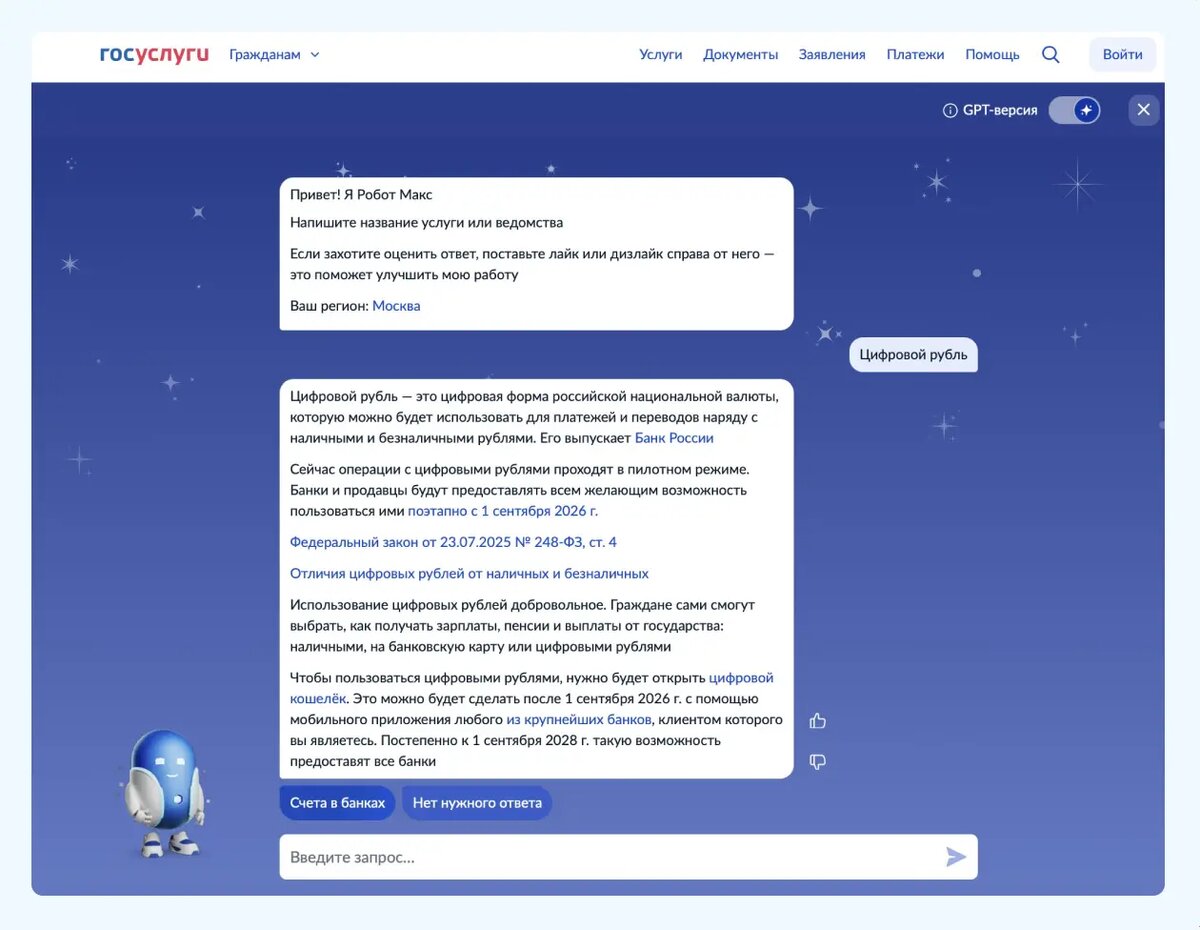The height and width of the screenshot is (930, 1200).
Task: Click the 'Привет! Я Робот Макс' greeting
Action: [x=361, y=195]
